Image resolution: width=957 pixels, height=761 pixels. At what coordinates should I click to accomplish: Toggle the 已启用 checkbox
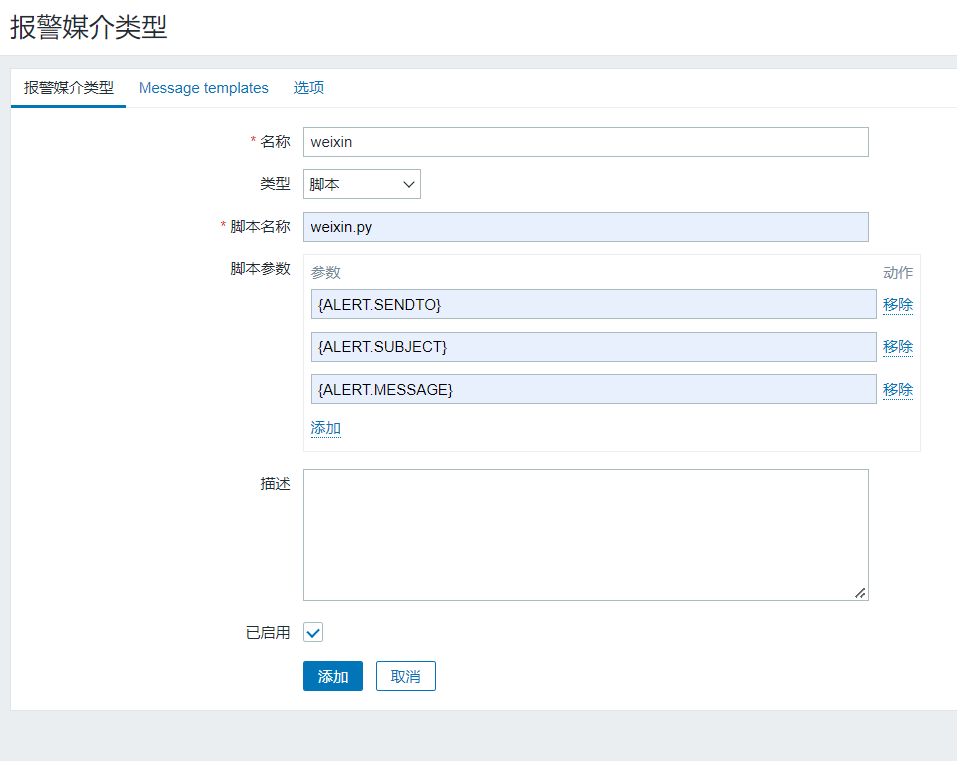click(313, 632)
